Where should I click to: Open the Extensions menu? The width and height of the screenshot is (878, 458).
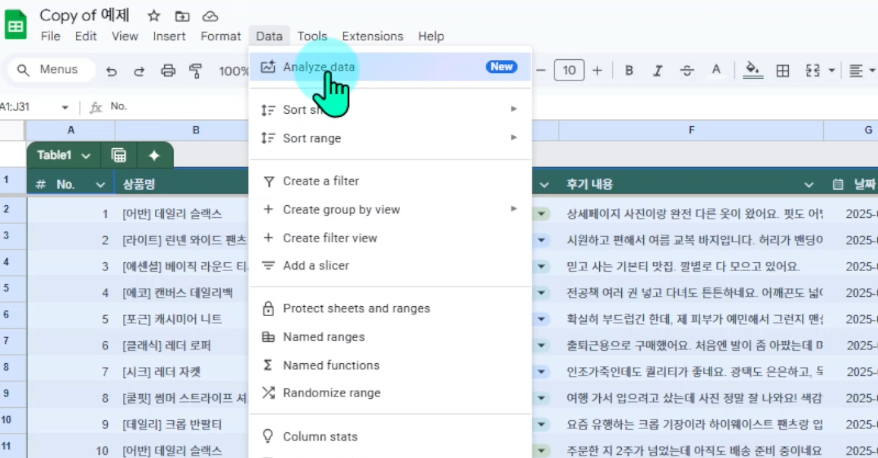[372, 36]
